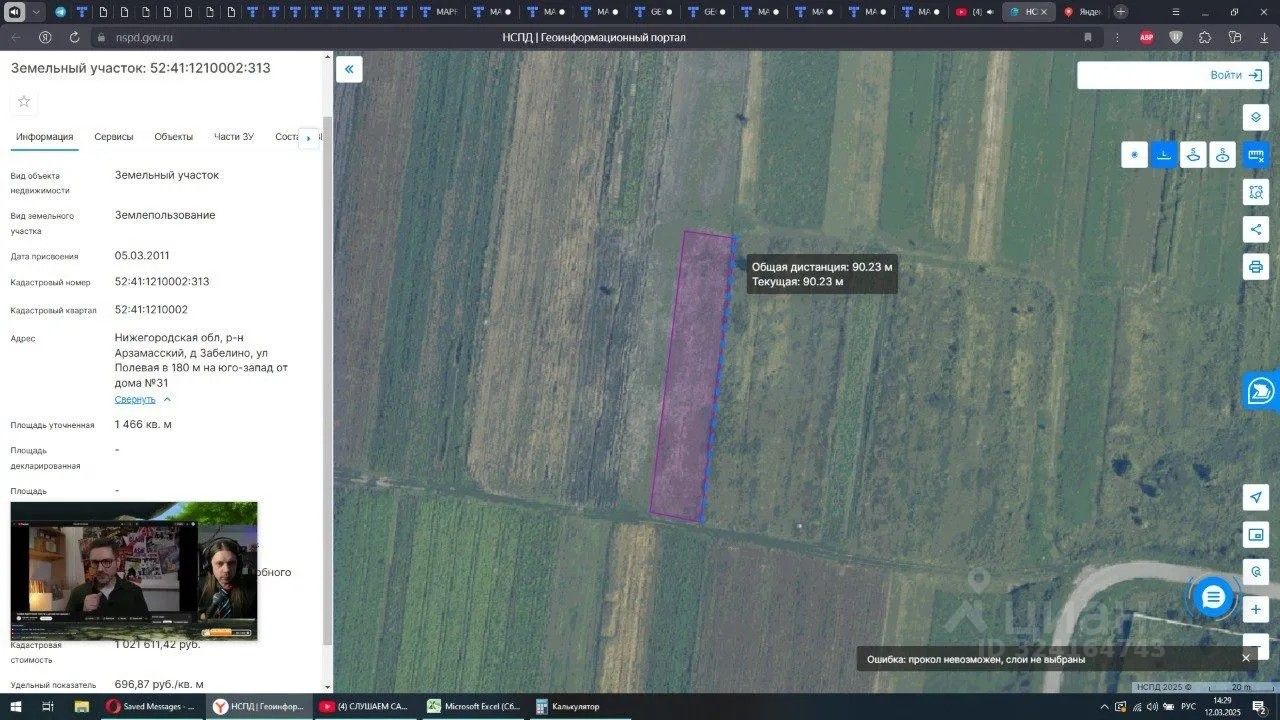1280x720 pixels.
Task: Click the my location arrow icon
Action: (x=1256, y=497)
